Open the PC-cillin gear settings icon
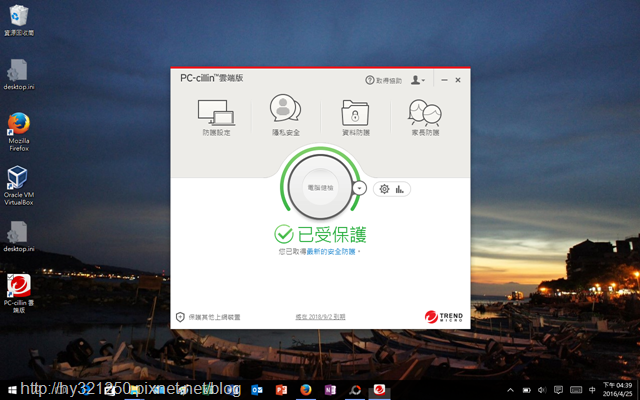The height and width of the screenshot is (400, 640). (x=384, y=189)
